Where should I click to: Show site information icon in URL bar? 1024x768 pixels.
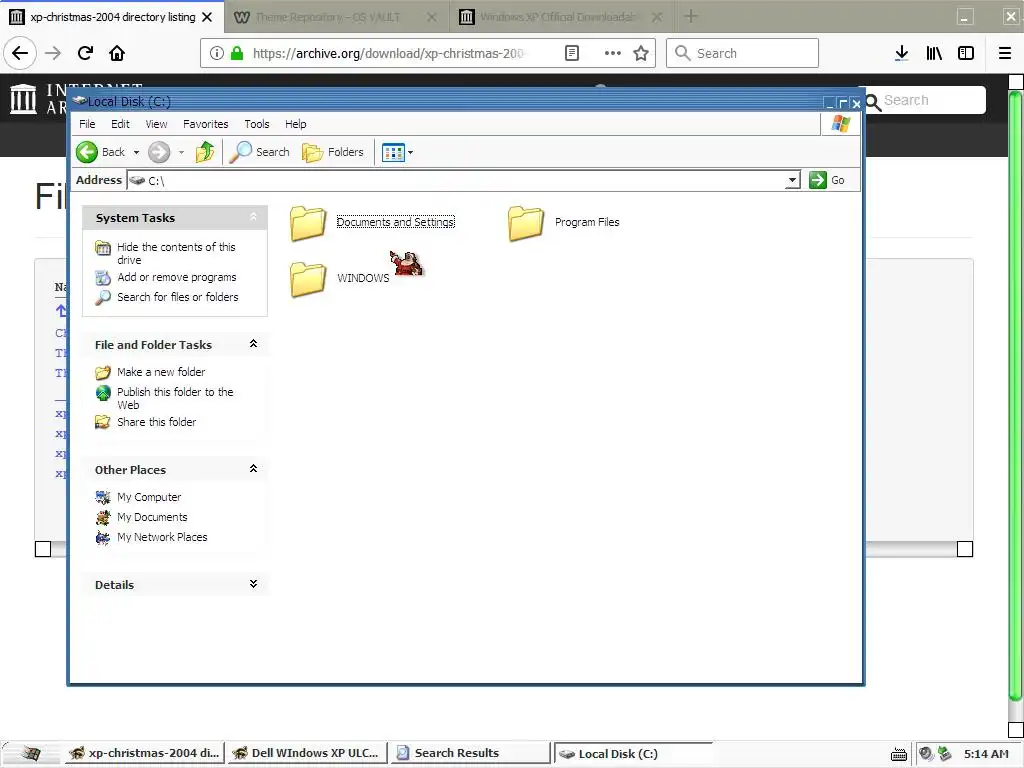[217, 53]
